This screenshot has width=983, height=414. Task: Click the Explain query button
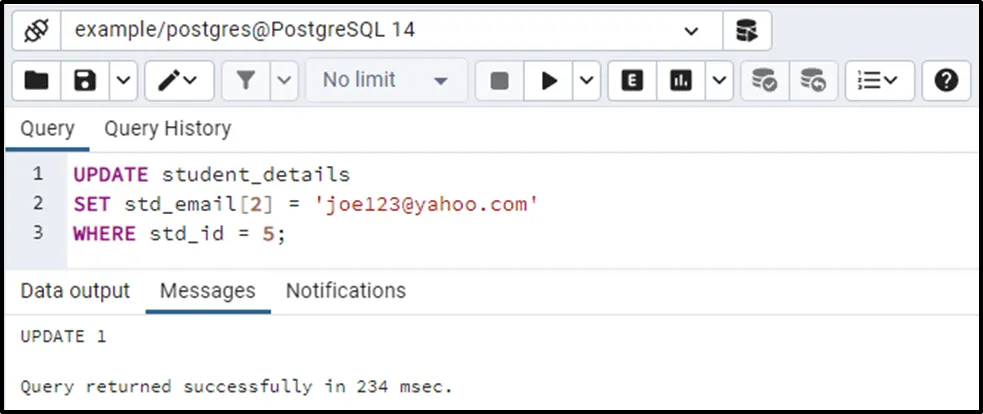coord(632,81)
